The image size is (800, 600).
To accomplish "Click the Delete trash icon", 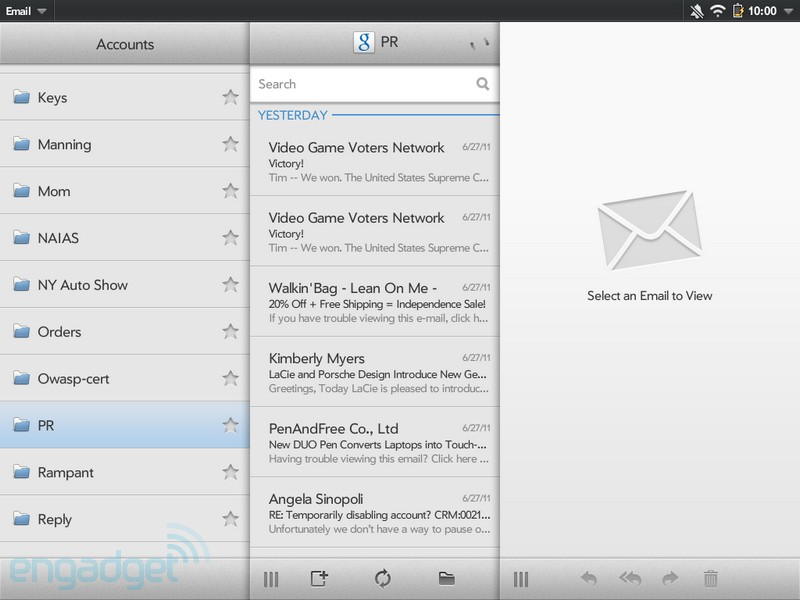I will pyautogui.click(x=711, y=579).
